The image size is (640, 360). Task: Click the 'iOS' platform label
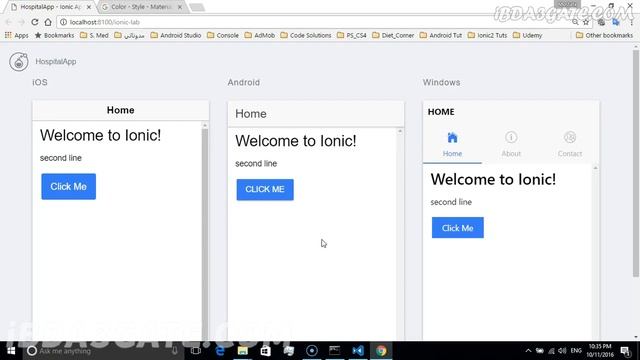[x=40, y=82]
